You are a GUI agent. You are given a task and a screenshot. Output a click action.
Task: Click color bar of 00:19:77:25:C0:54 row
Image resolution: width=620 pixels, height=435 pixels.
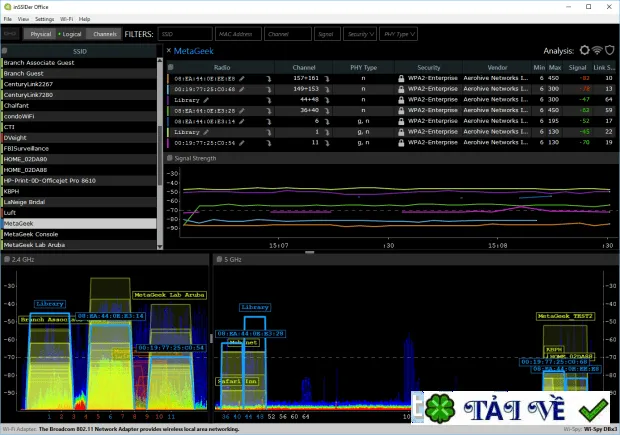tap(168, 143)
